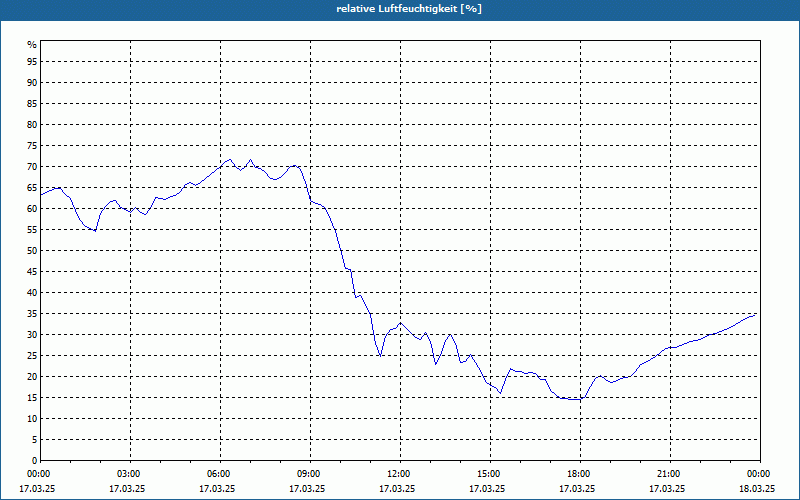The height and width of the screenshot is (500, 800).
Task: Choose the y-axis tick labeled 30
Action: pos(32,335)
